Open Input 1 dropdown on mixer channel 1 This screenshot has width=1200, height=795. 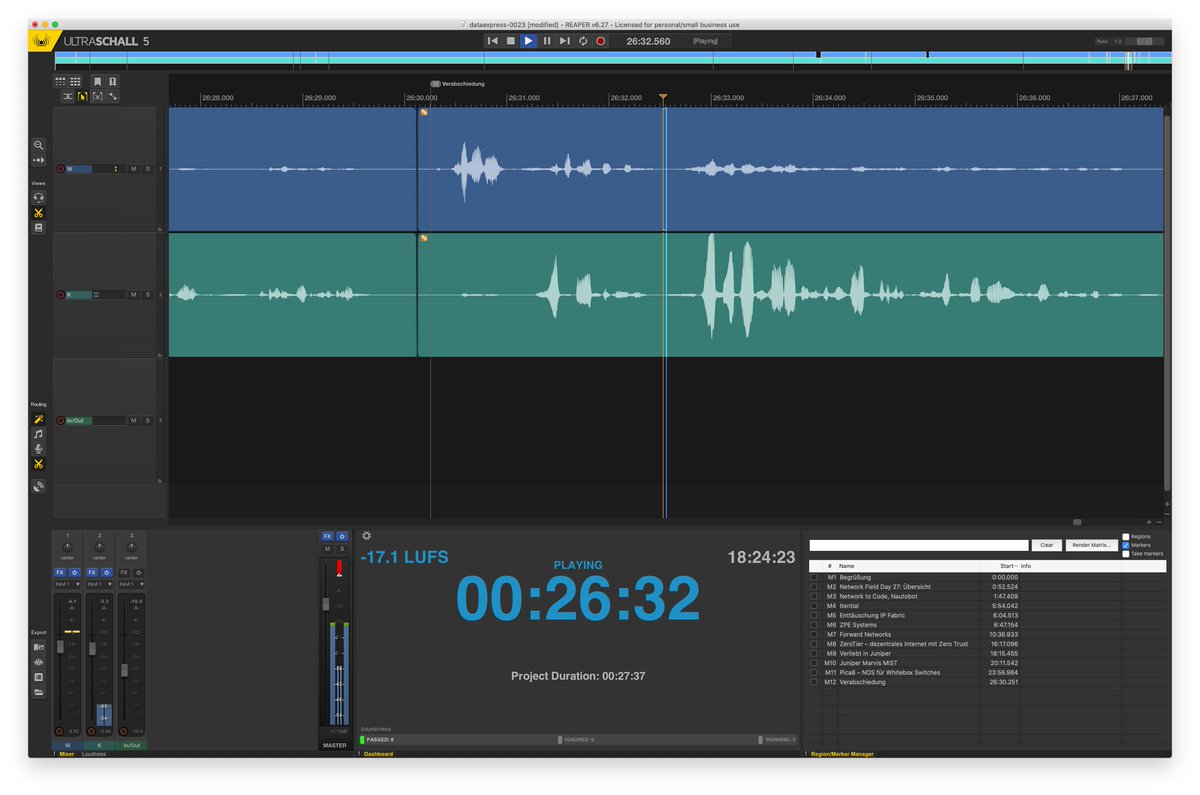point(67,584)
